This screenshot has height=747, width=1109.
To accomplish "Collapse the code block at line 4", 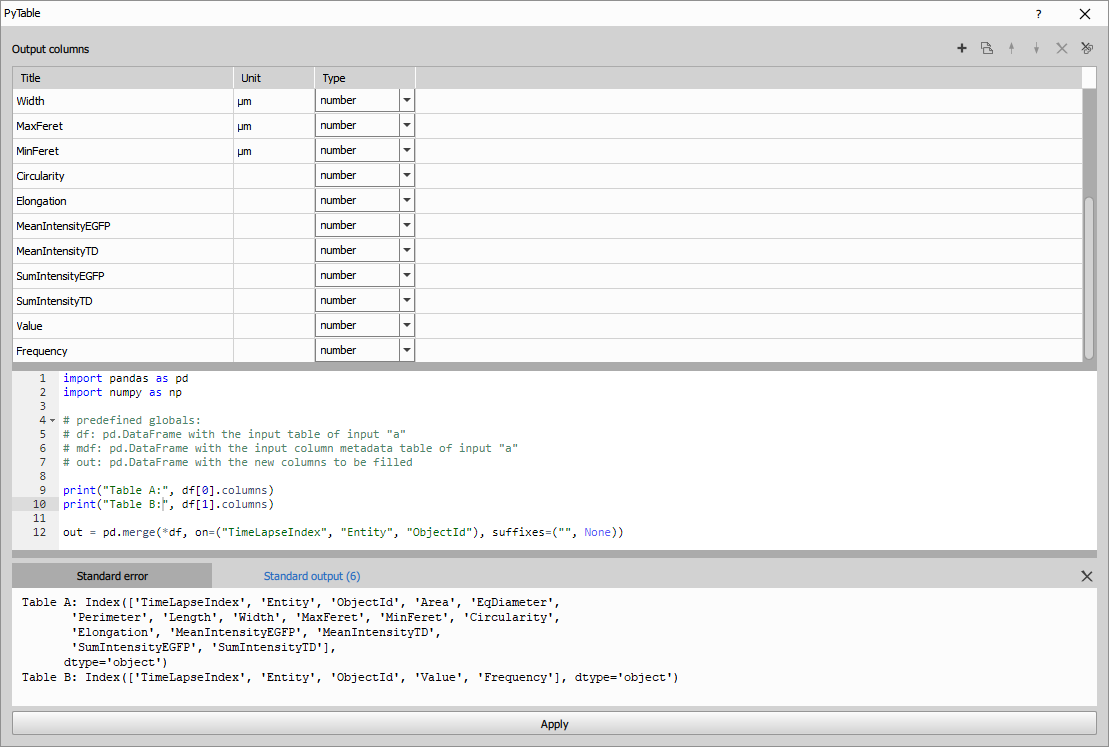I will (x=50, y=420).
